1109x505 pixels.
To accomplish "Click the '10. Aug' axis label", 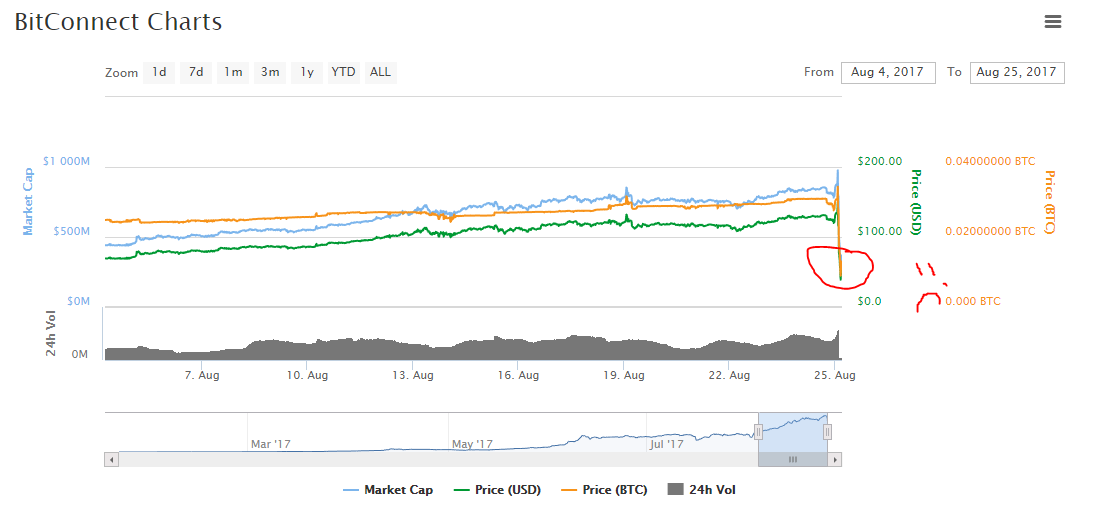I will tap(308, 376).
